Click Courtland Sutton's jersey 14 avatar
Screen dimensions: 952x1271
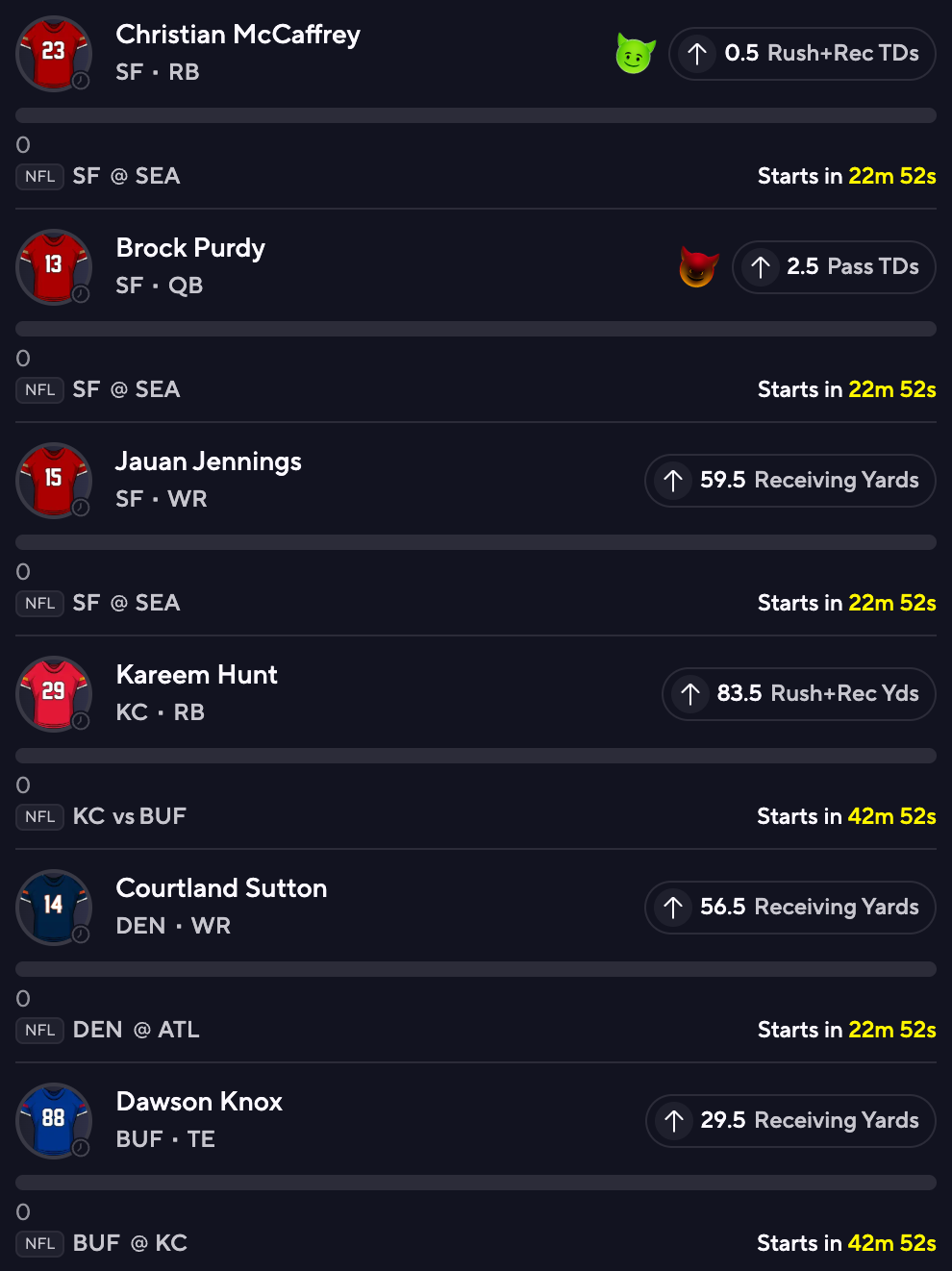(54, 908)
